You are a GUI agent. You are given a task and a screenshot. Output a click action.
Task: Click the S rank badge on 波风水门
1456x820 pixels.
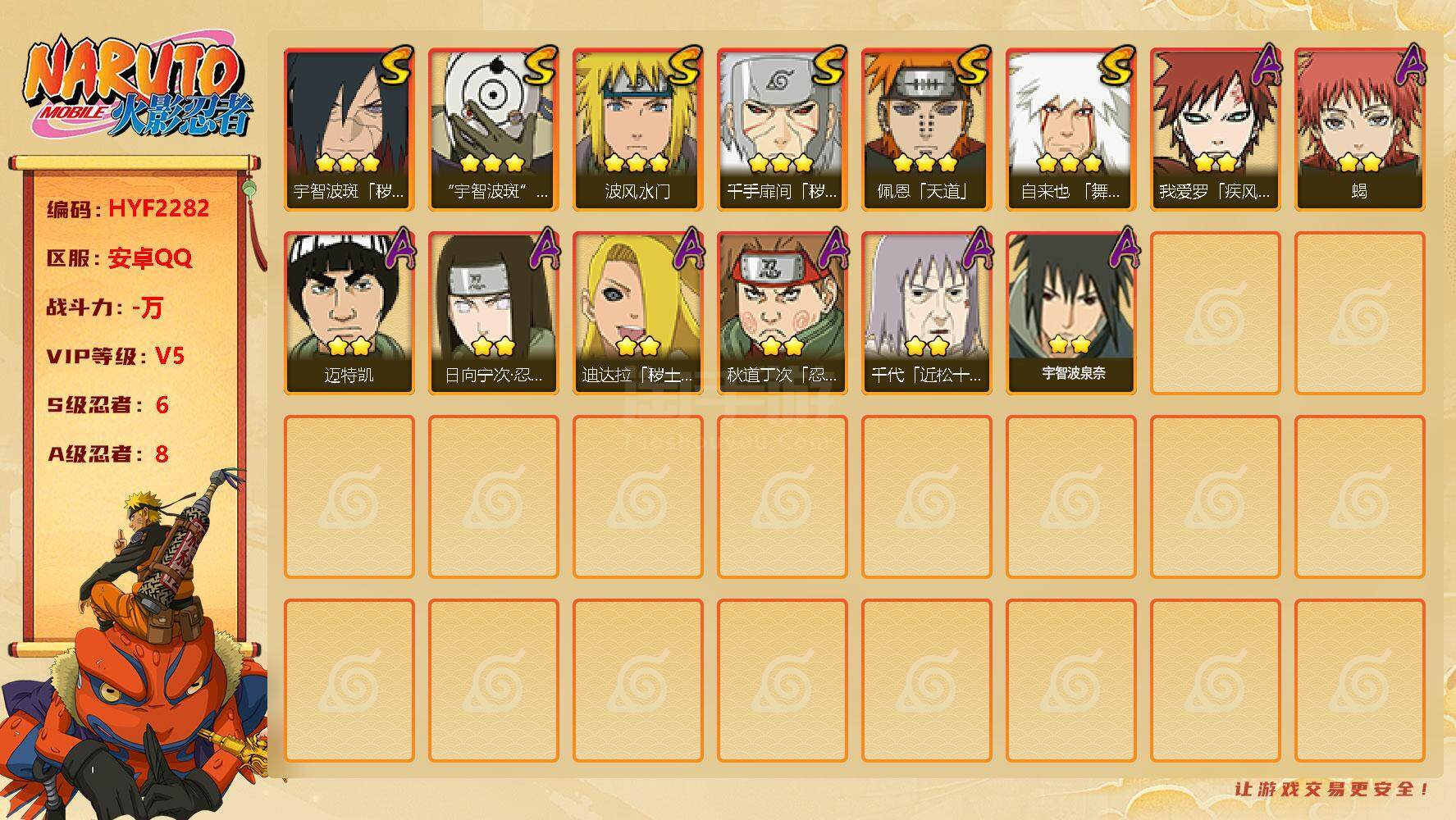[x=685, y=66]
